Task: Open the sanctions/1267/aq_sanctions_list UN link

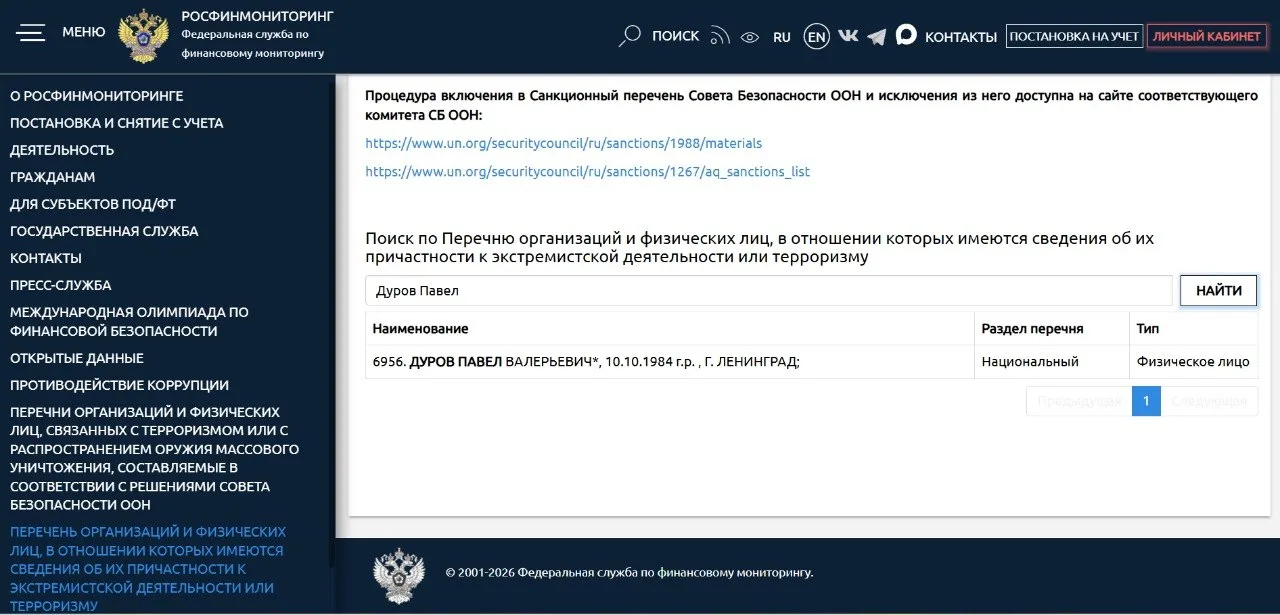Action: pyautogui.click(x=588, y=171)
